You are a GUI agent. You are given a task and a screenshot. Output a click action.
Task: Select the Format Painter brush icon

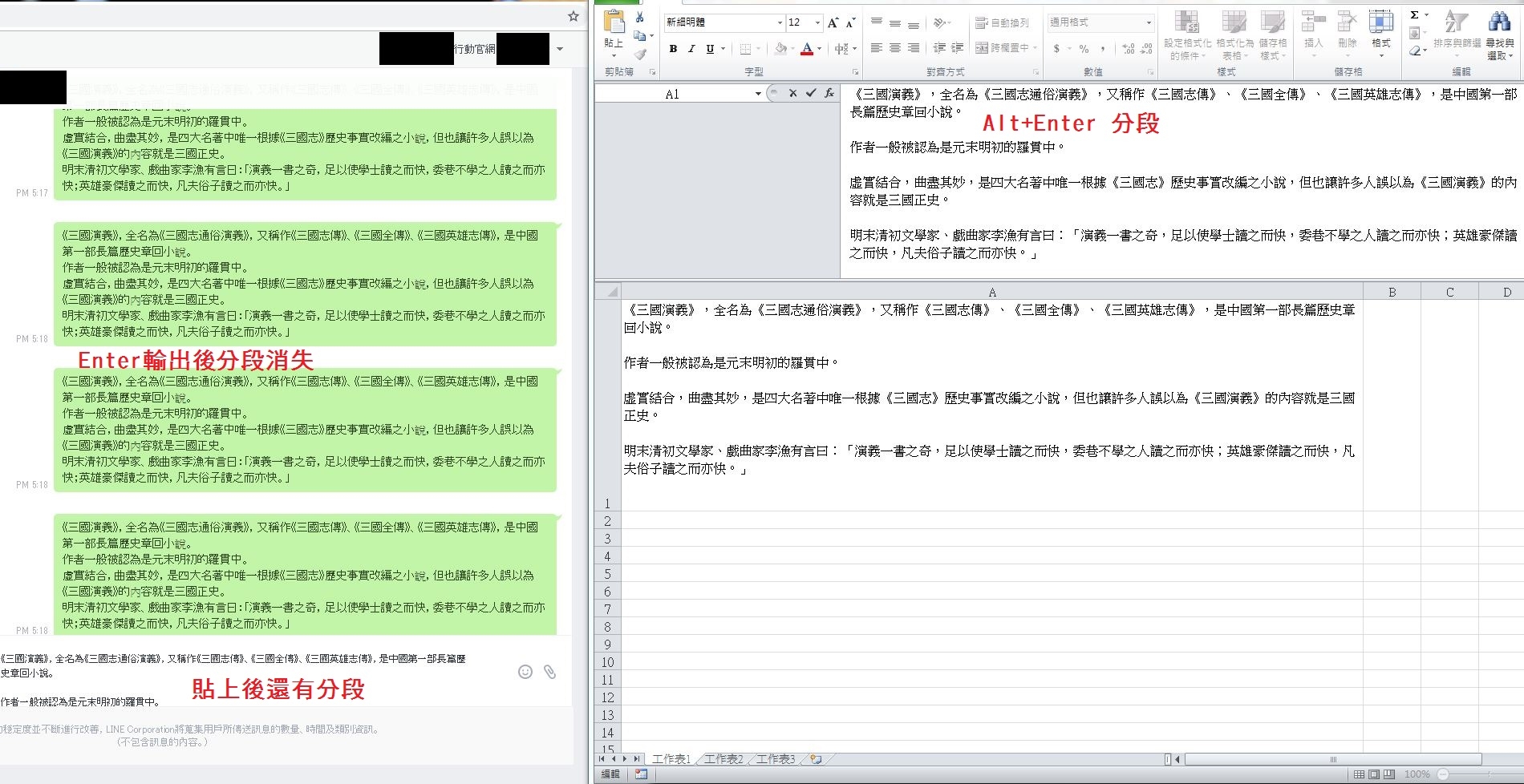[639, 55]
